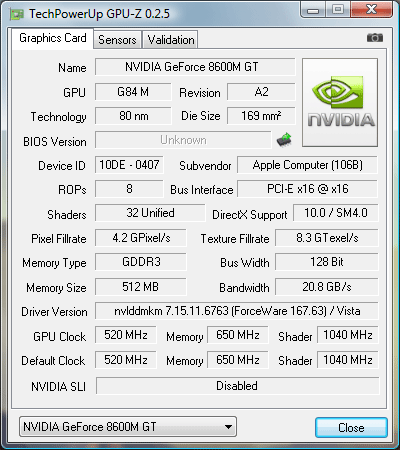Click the Driver Version nvlddmkm field
Viewport: 400px width, 450px height.
pos(237,311)
